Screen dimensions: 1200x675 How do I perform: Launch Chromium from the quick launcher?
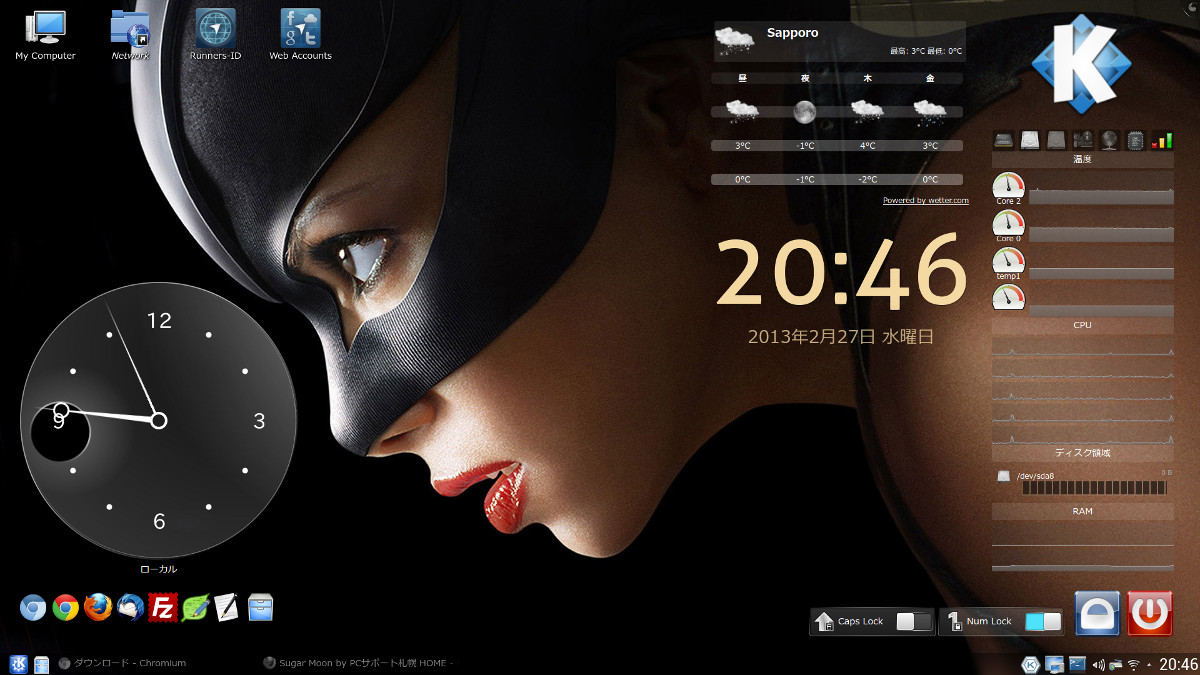click(33, 607)
